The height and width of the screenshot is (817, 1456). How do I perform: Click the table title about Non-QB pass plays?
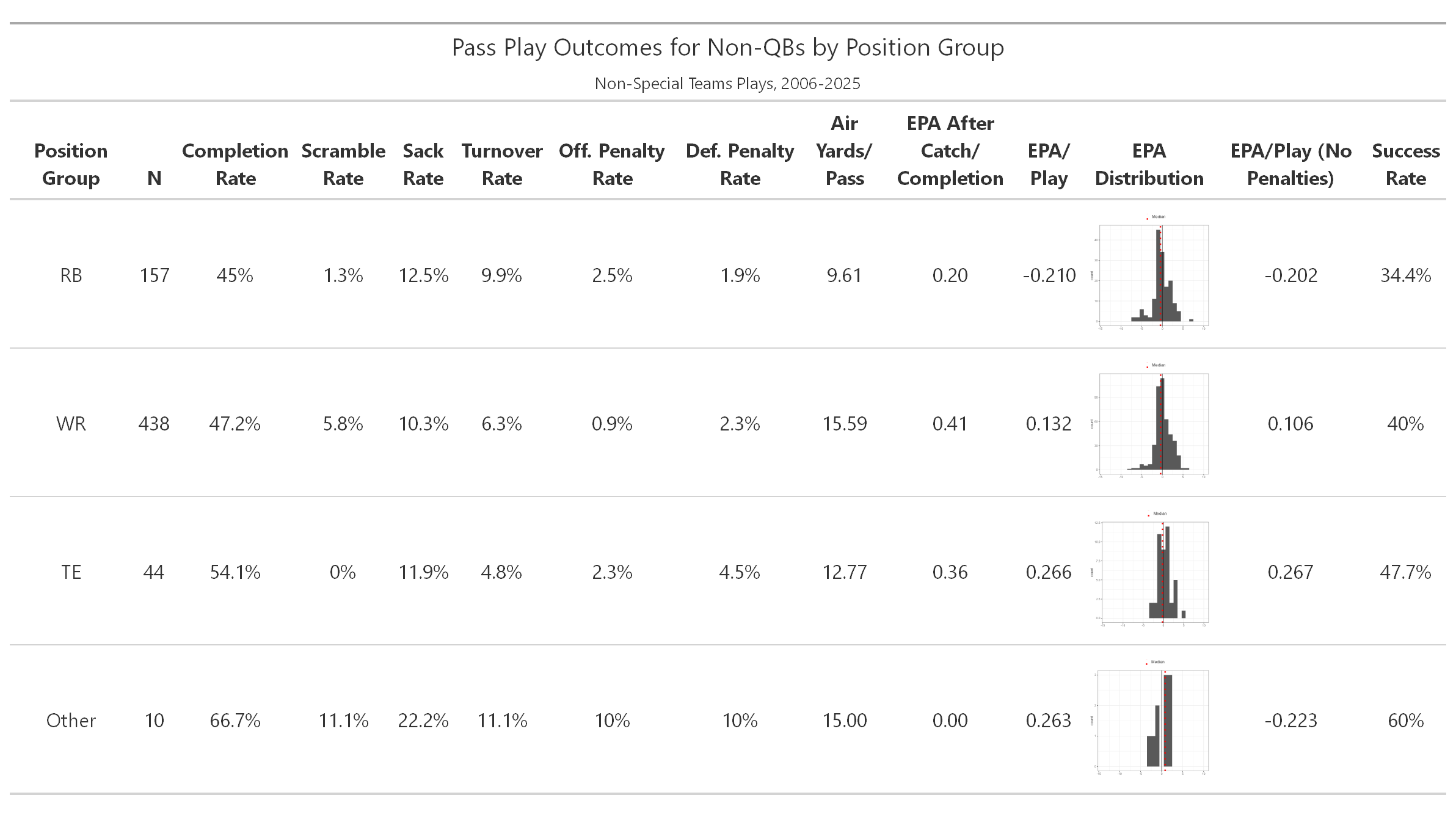click(x=727, y=48)
